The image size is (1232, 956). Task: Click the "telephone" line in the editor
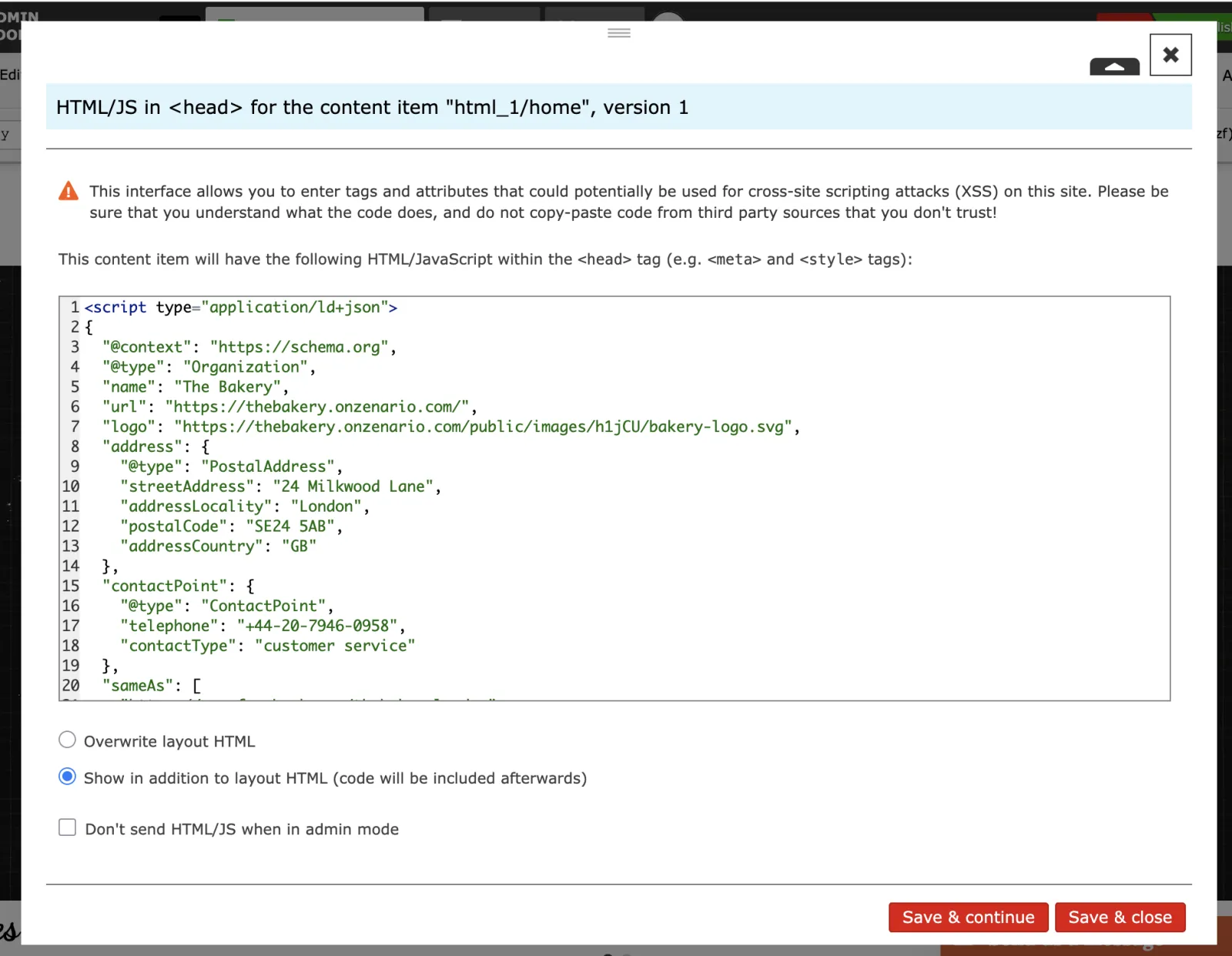[263, 627]
